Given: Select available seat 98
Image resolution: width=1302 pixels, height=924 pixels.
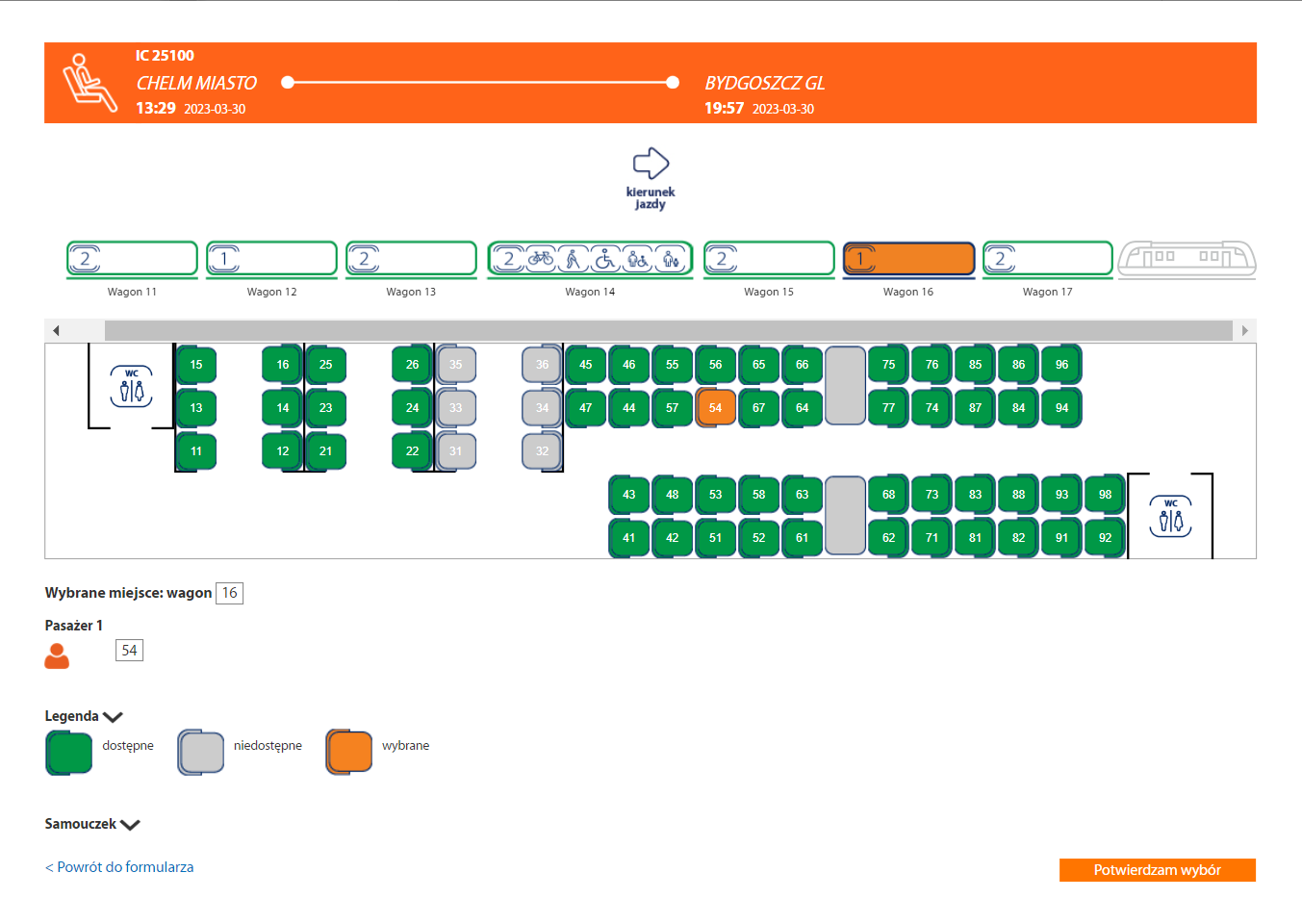Looking at the screenshot, I should (1105, 495).
